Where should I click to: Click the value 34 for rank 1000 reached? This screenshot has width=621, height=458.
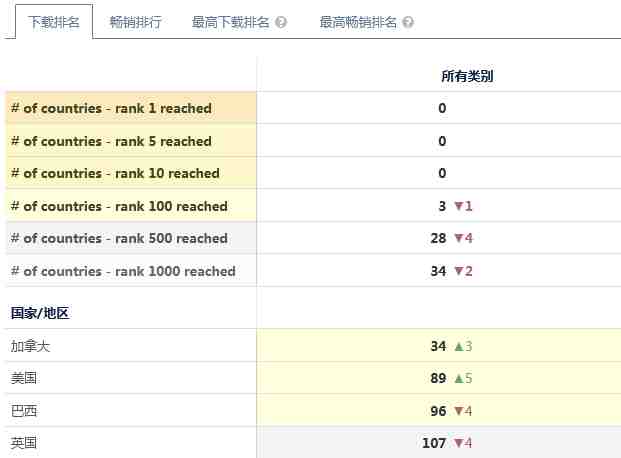point(438,271)
